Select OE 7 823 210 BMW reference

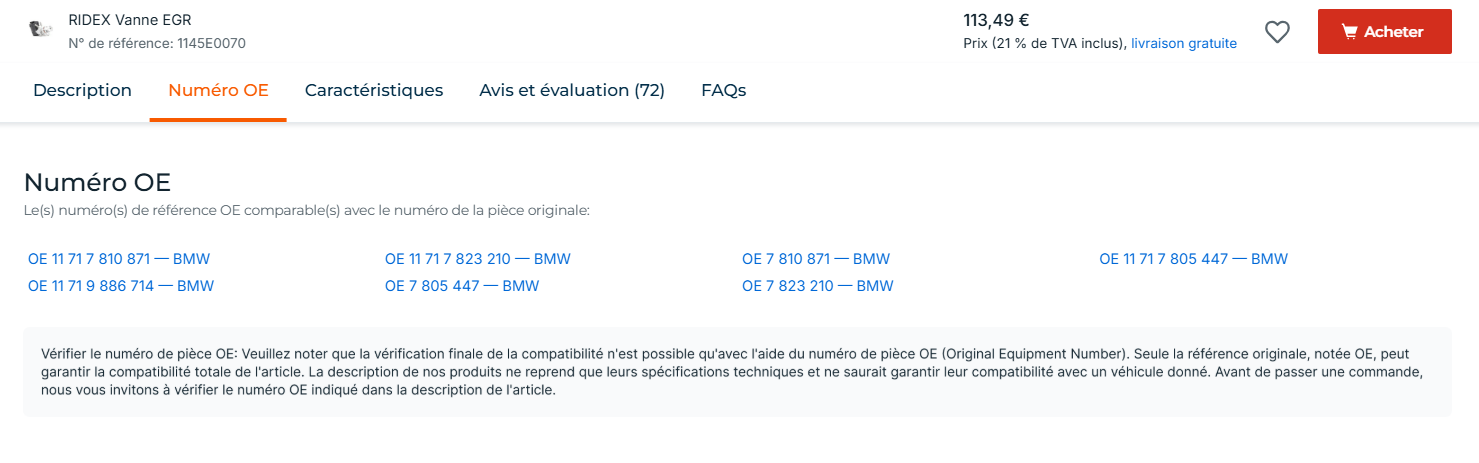(818, 286)
